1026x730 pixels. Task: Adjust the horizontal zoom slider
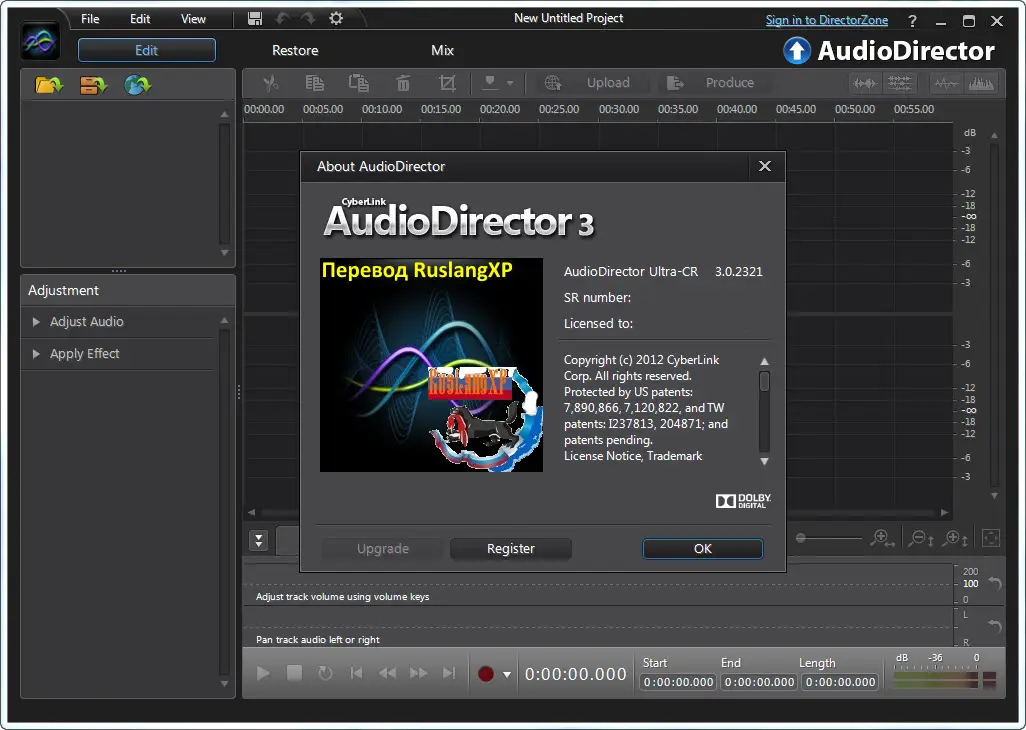tap(828, 538)
